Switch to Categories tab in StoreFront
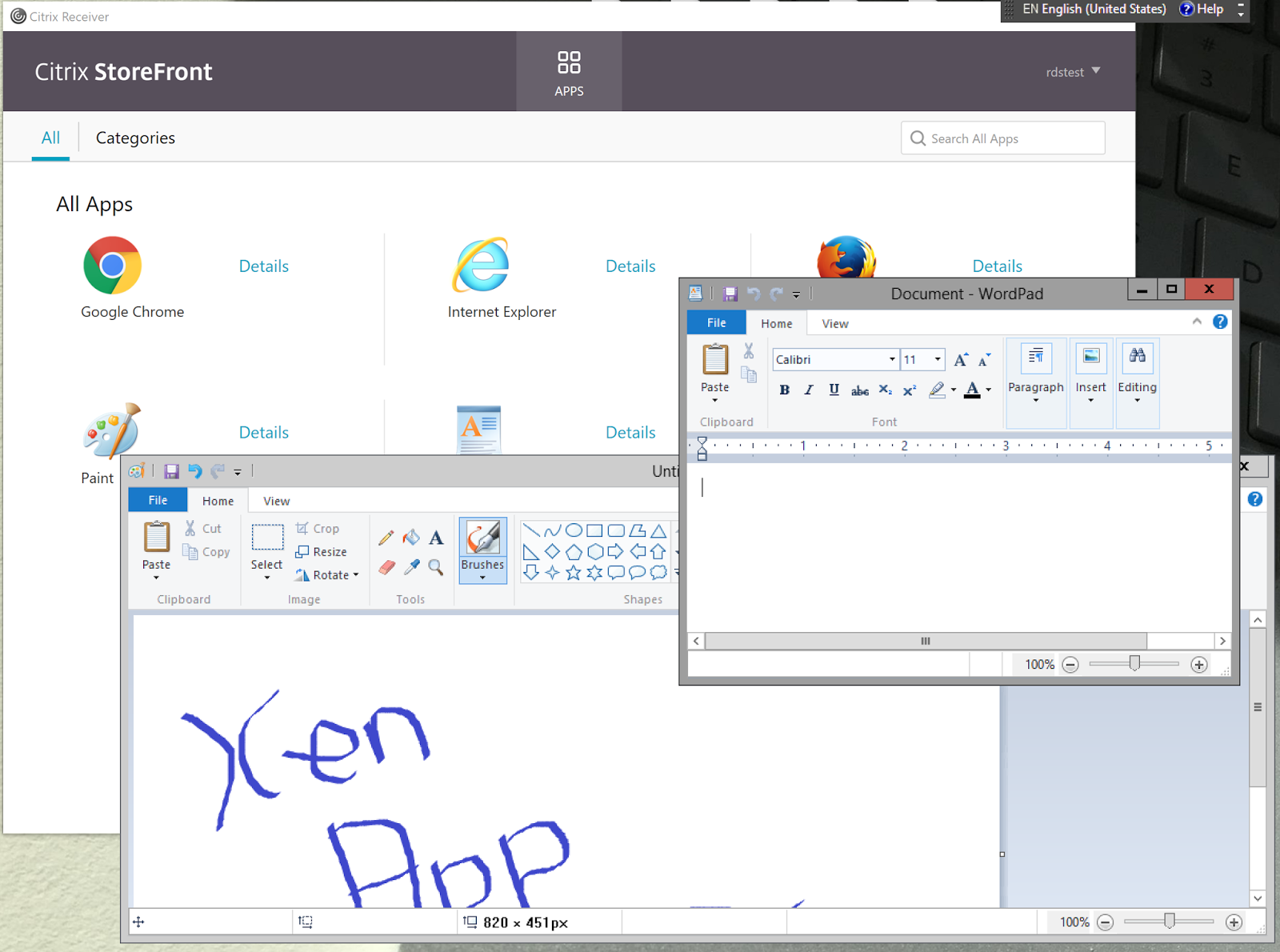 click(x=135, y=138)
